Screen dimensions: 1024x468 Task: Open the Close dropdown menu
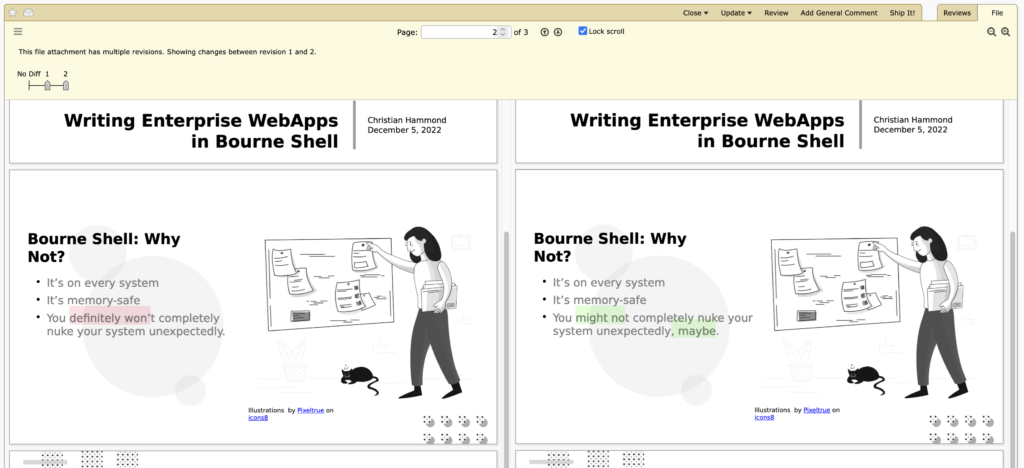point(696,12)
